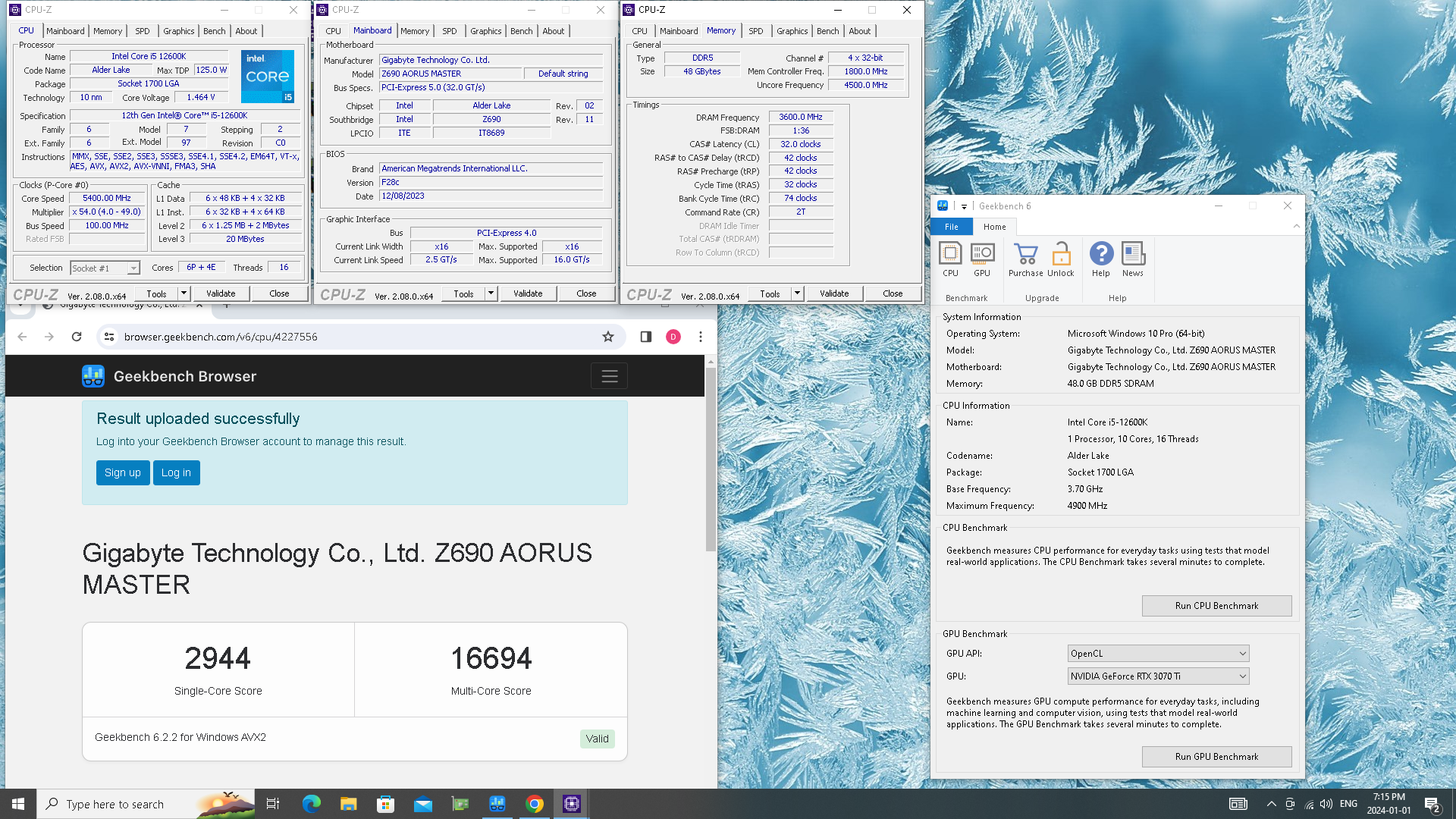
Task: Click the browser address bar URL
Action: 221,337
